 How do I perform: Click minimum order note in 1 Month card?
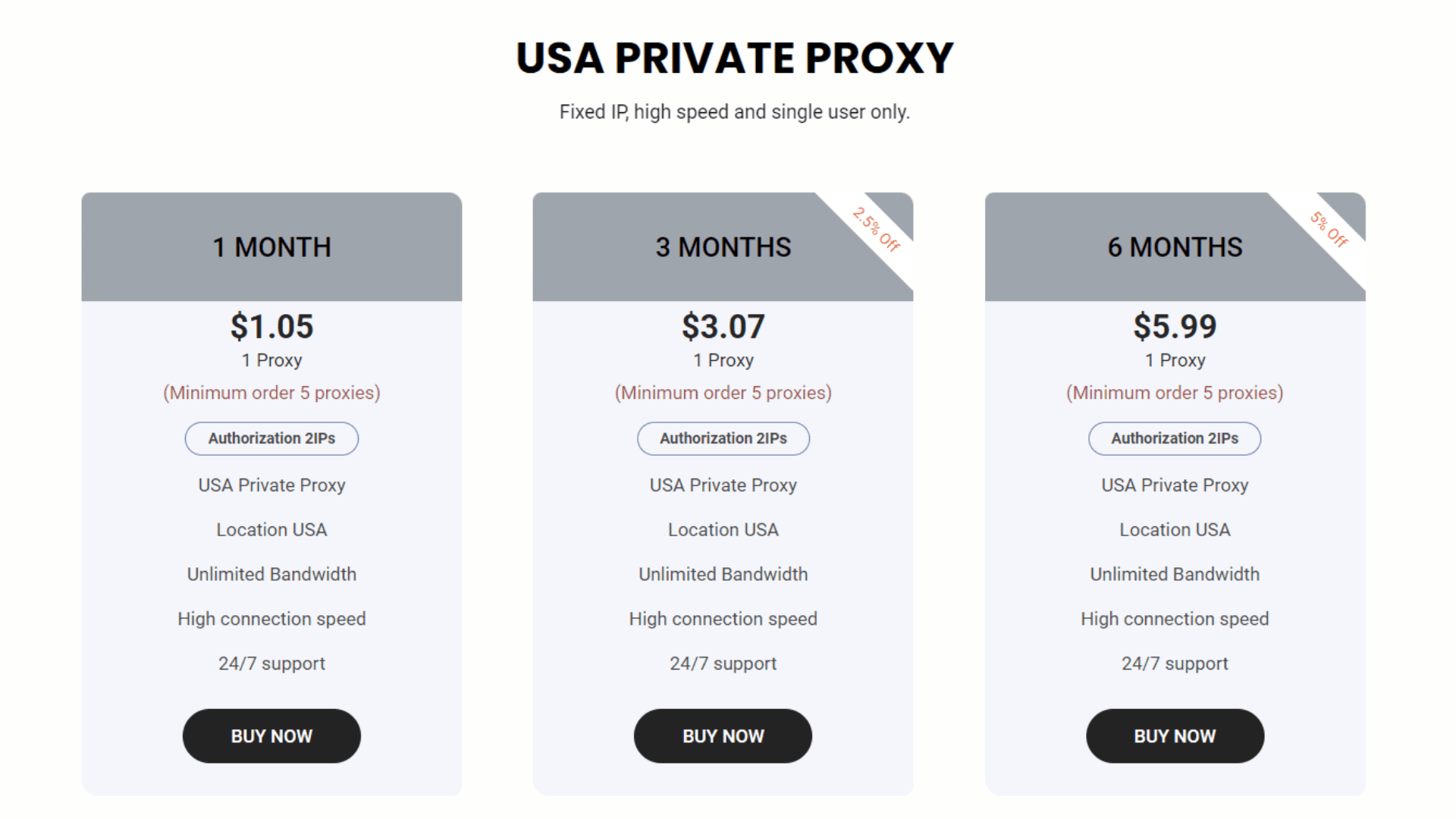(x=271, y=393)
